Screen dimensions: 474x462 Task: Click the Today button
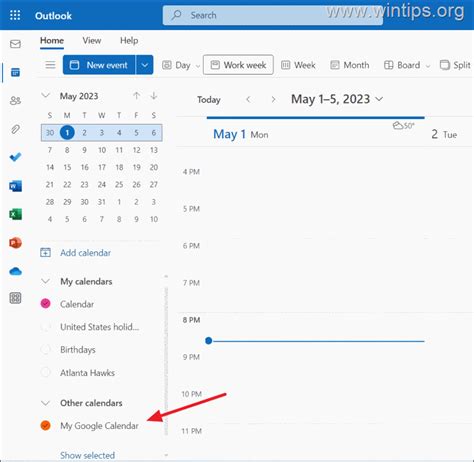click(209, 100)
